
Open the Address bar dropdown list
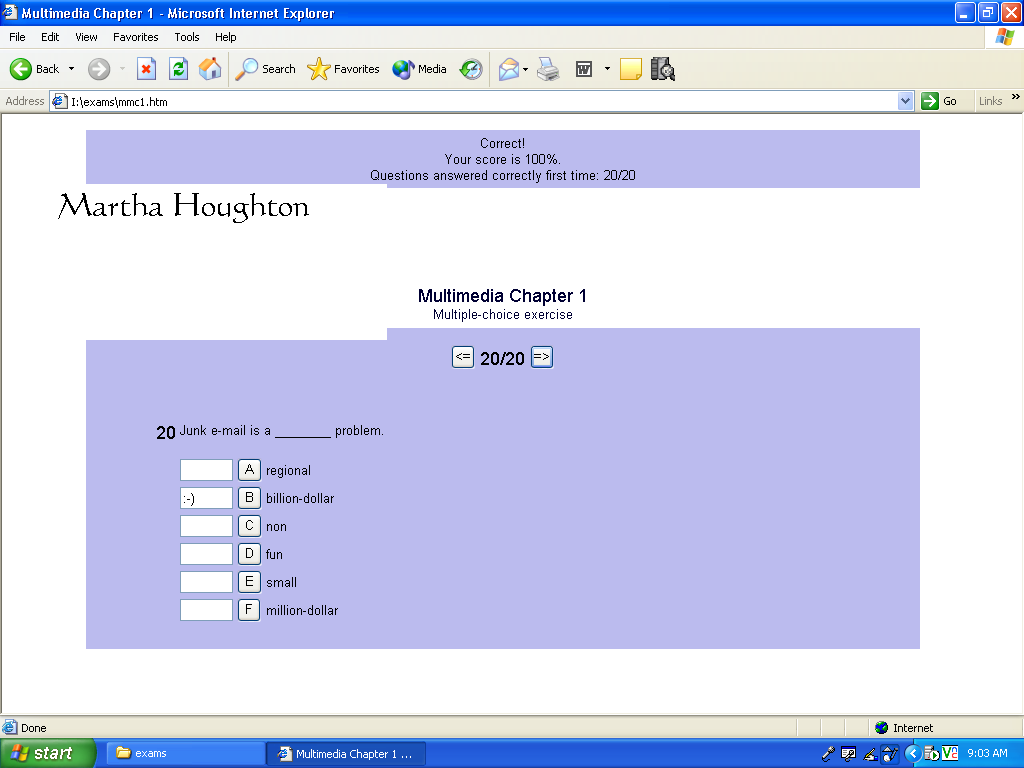pyautogui.click(x=905, y=101)
